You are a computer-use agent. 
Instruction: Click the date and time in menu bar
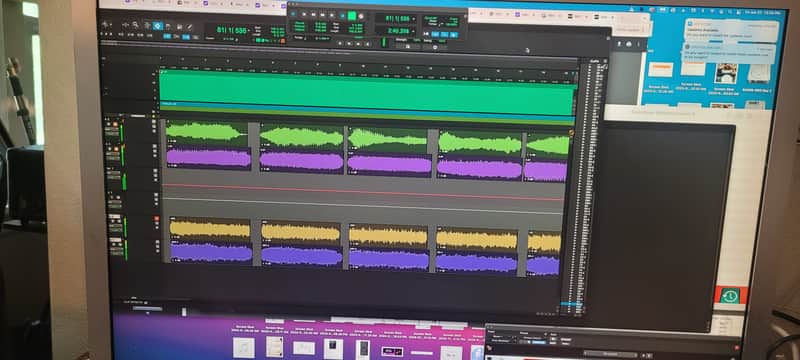pyautogui.click(x=763, y=12)
